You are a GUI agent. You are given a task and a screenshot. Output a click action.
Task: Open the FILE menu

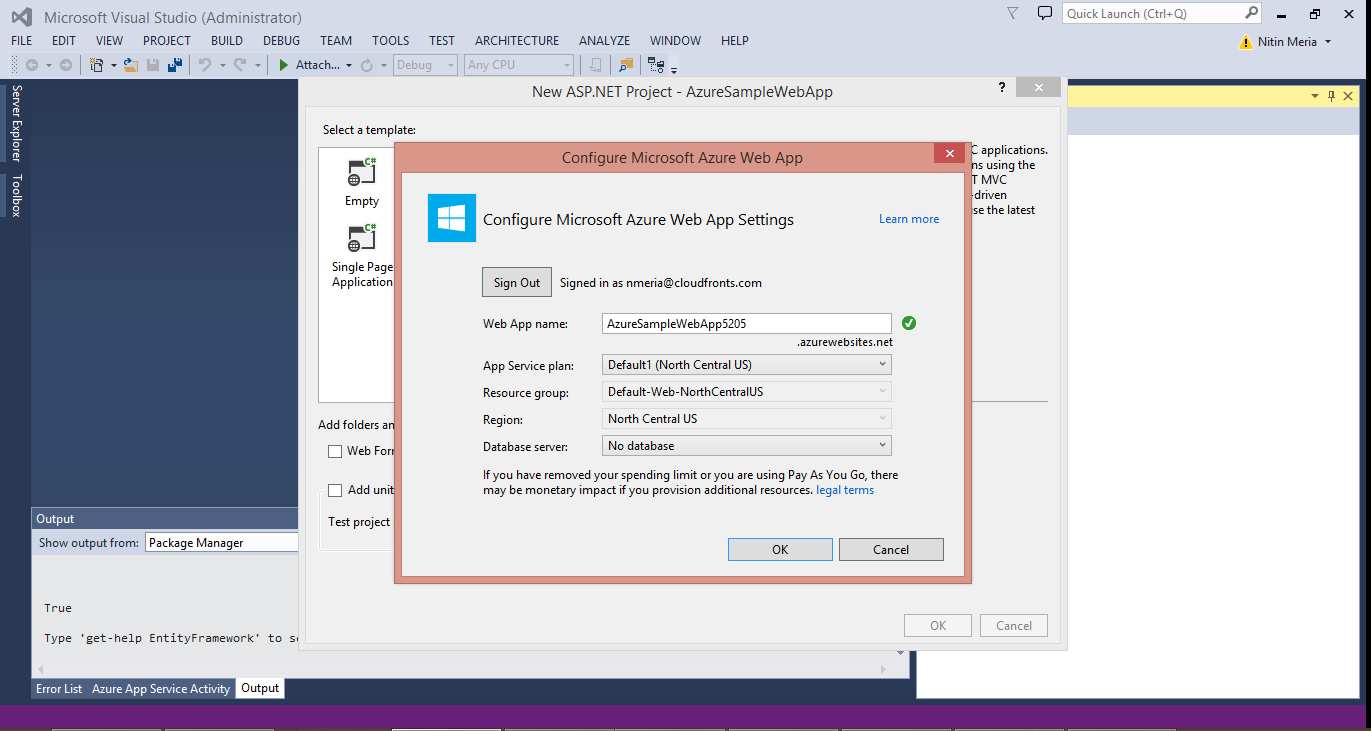(x=22, y=41)
